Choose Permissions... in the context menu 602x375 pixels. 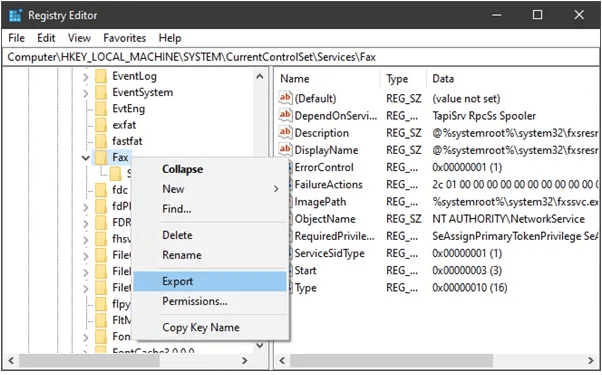click(x=210, y=301)
